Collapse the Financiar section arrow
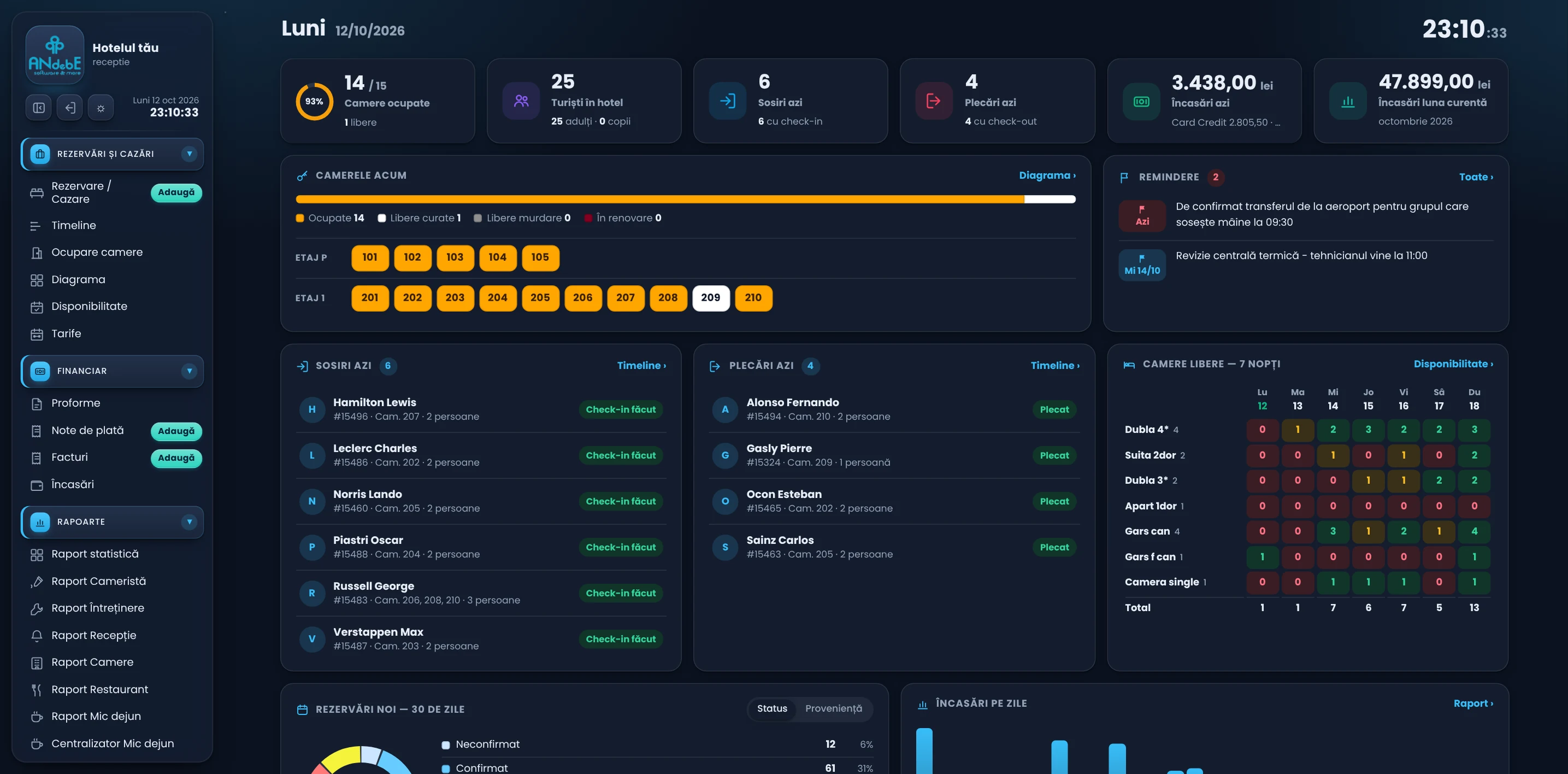Image resolution: width=1568 pixels, height=774 pixels. click(x=189, y=371)
